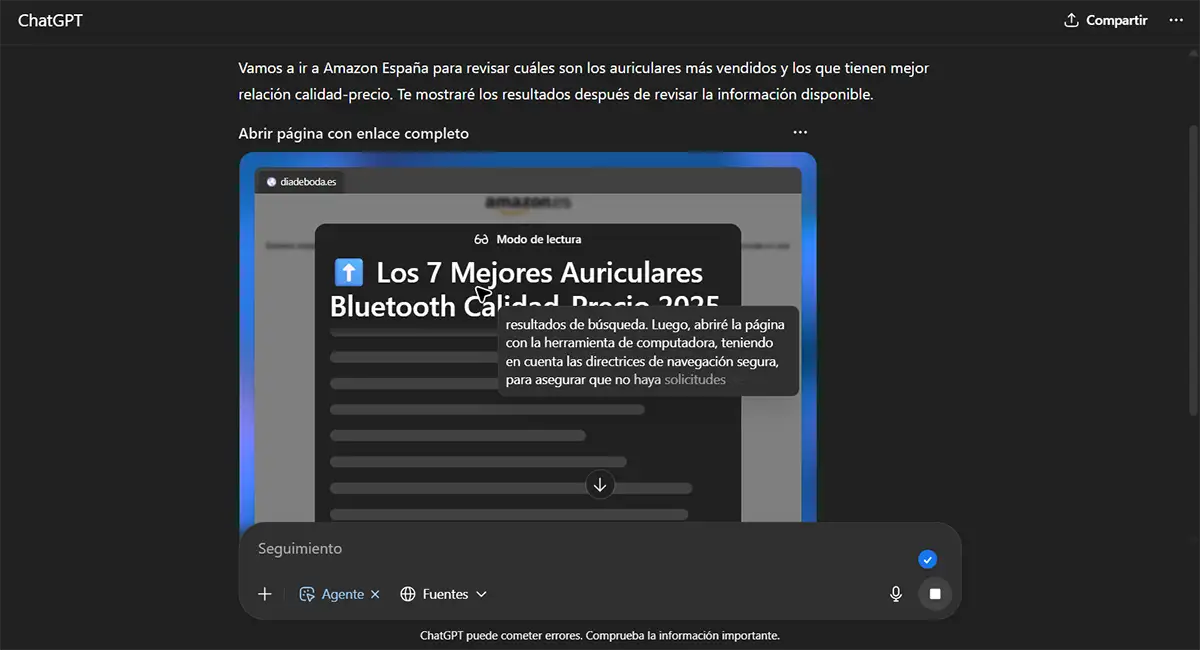Click the Modo de lectura glasses icon
Image resolution: width=1200 pixels, height=650 pixels.
(x=481, y=239)
